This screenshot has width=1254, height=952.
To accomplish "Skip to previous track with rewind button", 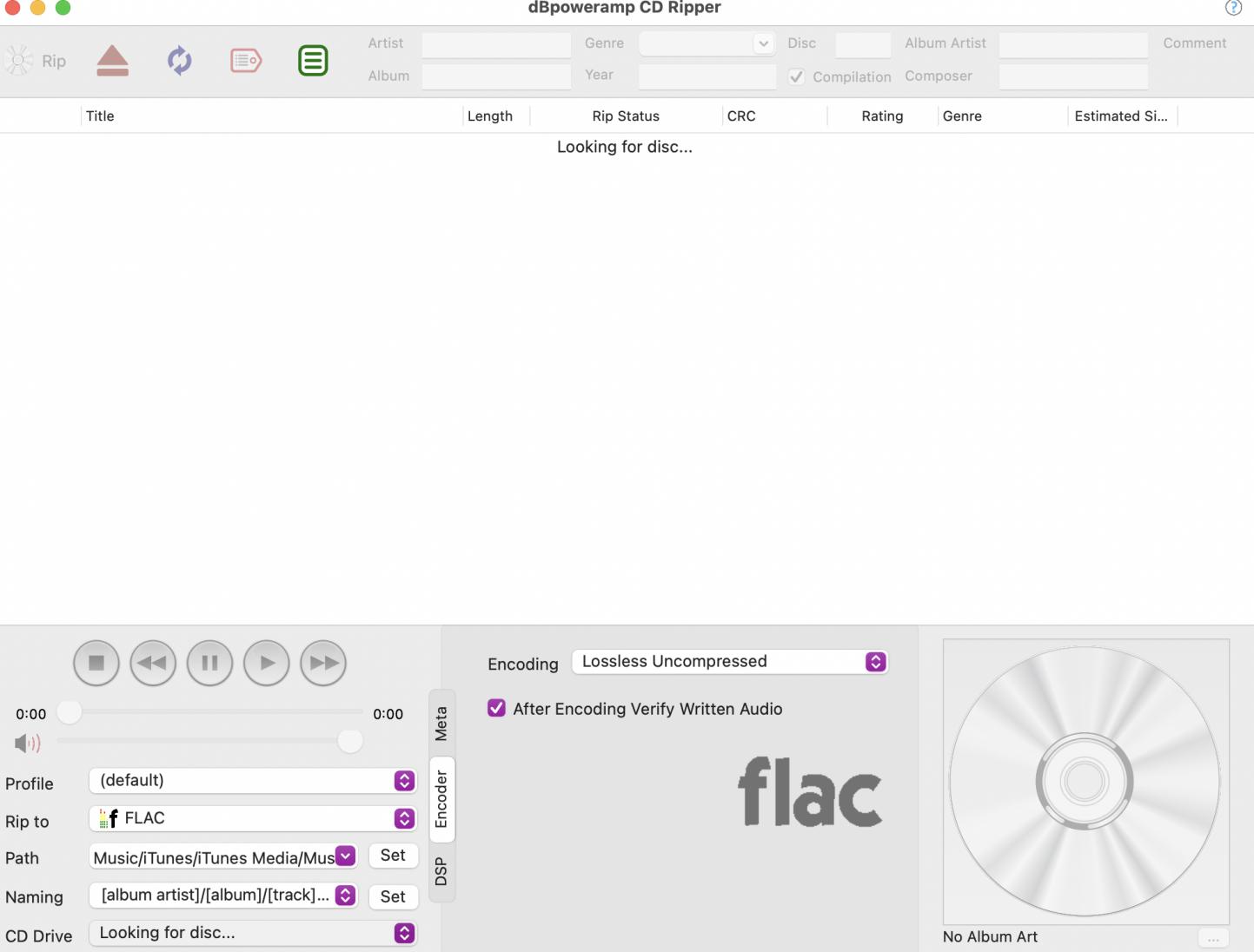I will 153,663.
